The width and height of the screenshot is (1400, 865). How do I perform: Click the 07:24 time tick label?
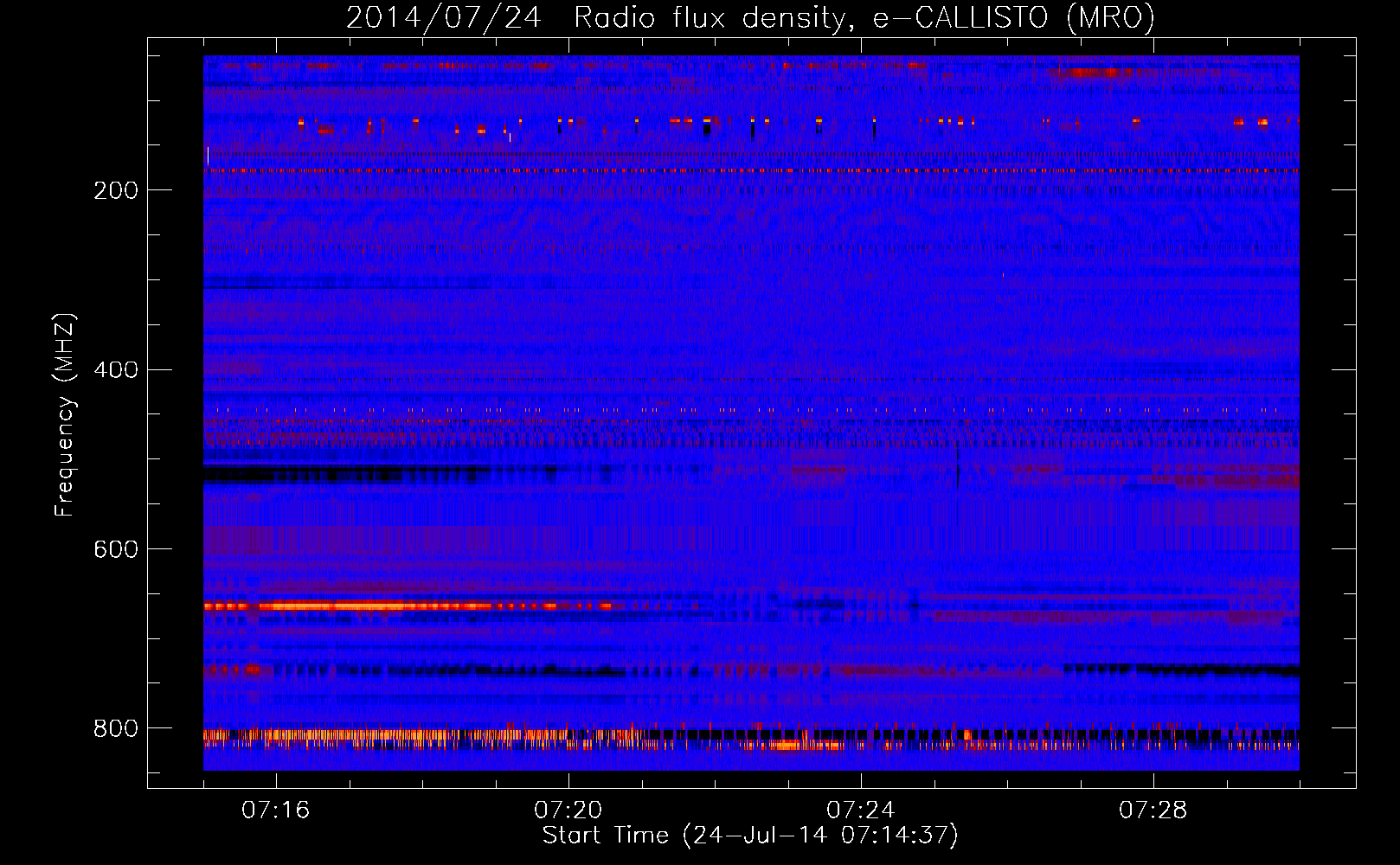point(861,810)
